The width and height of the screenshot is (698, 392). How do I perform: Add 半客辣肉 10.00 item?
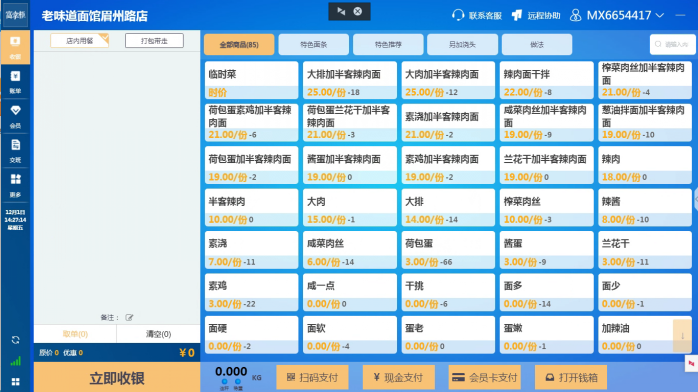coord(252,207)
